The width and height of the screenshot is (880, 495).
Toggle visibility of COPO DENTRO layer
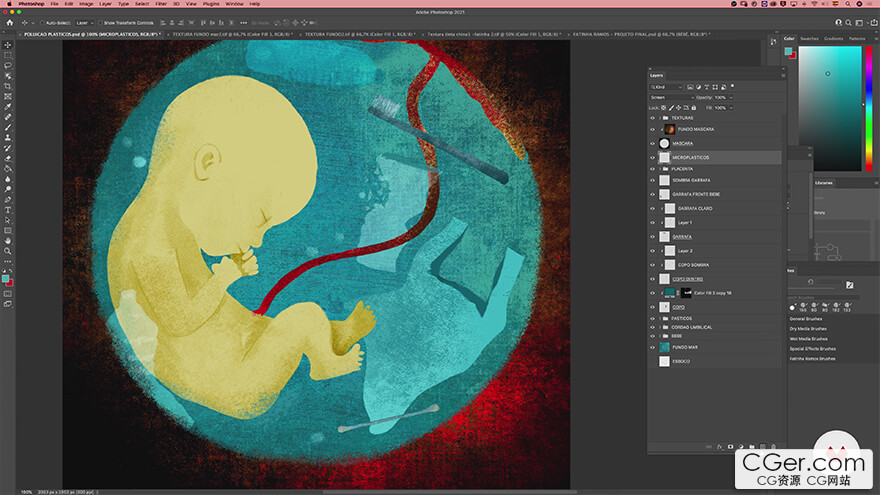[x=652, y=279]
